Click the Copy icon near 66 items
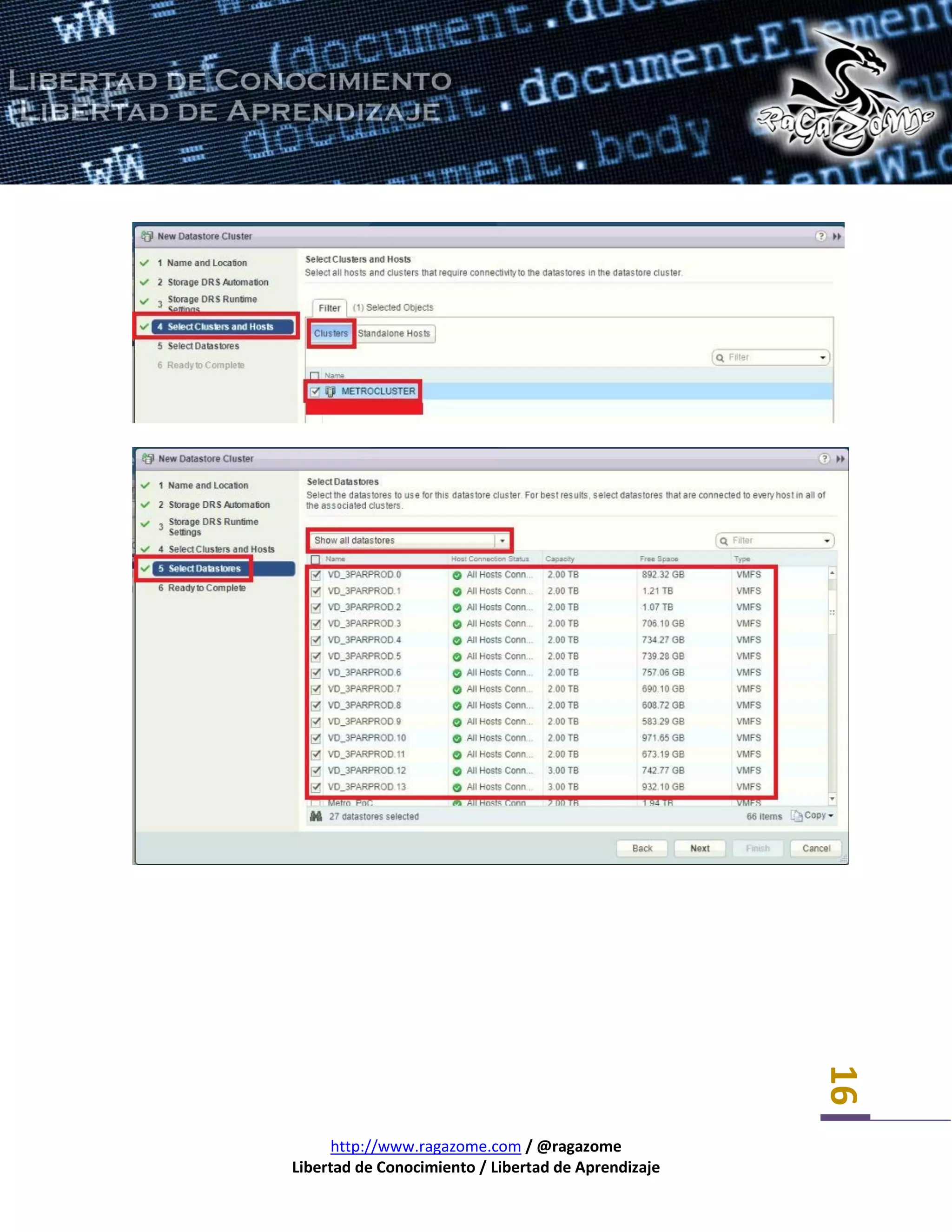This screenshot has width=952, height=1232. [796, 816]
